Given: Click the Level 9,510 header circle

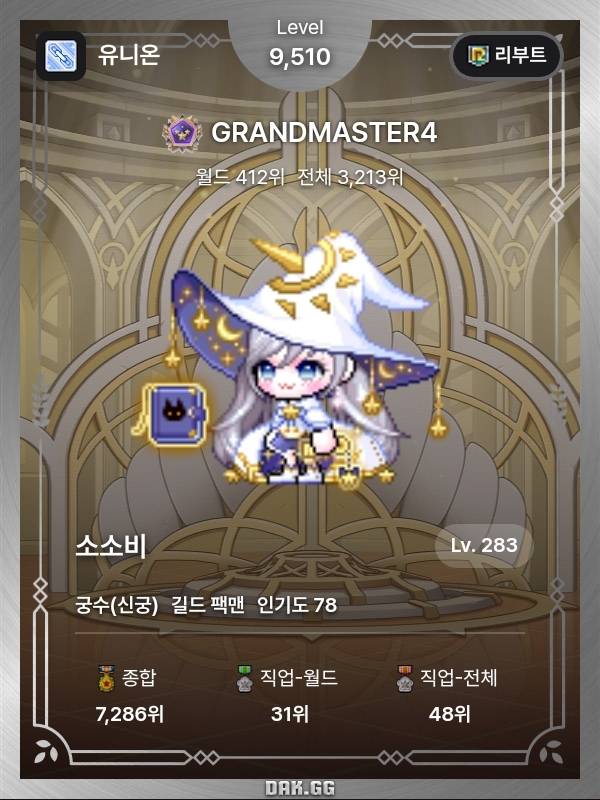Looking at the screenshot, I should click(300, 46).
